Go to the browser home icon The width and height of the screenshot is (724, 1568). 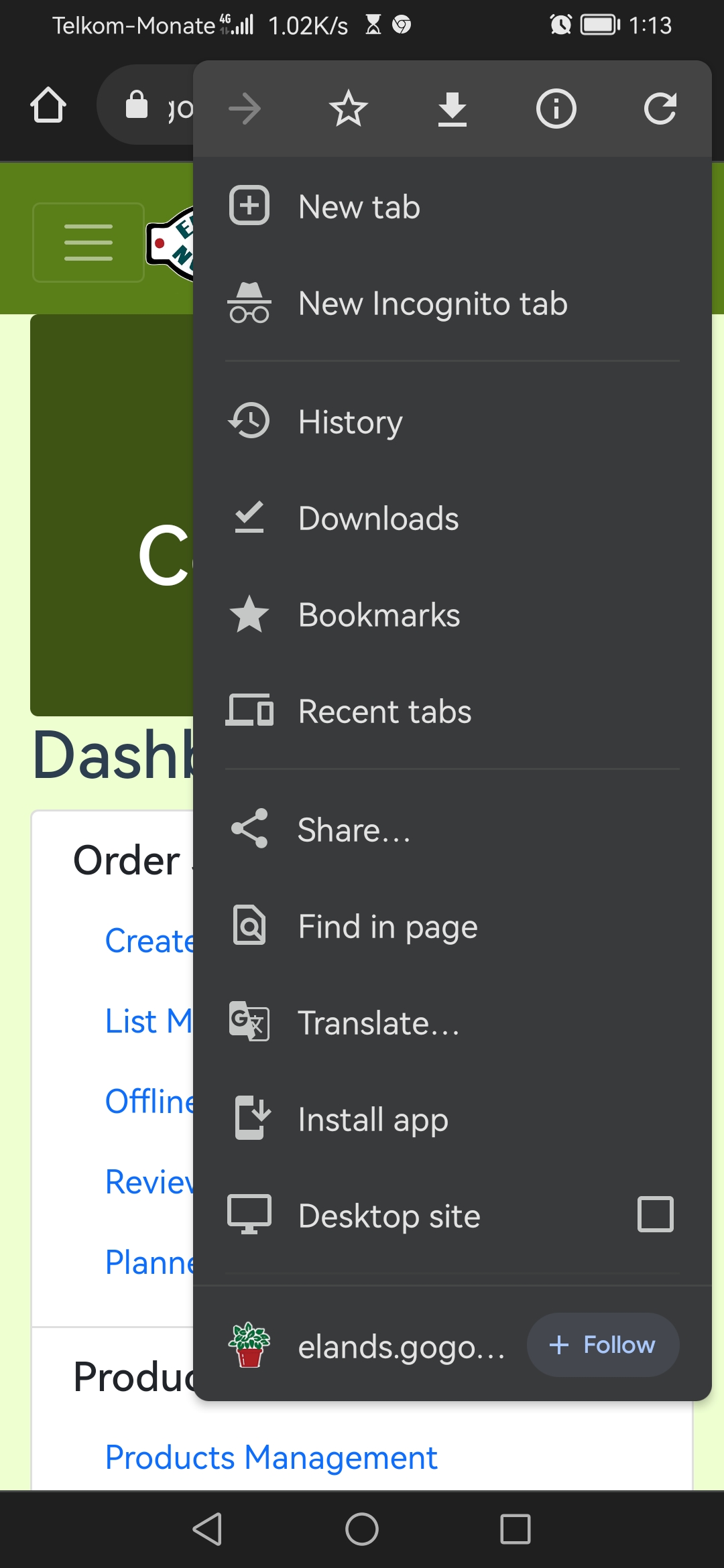48,105
